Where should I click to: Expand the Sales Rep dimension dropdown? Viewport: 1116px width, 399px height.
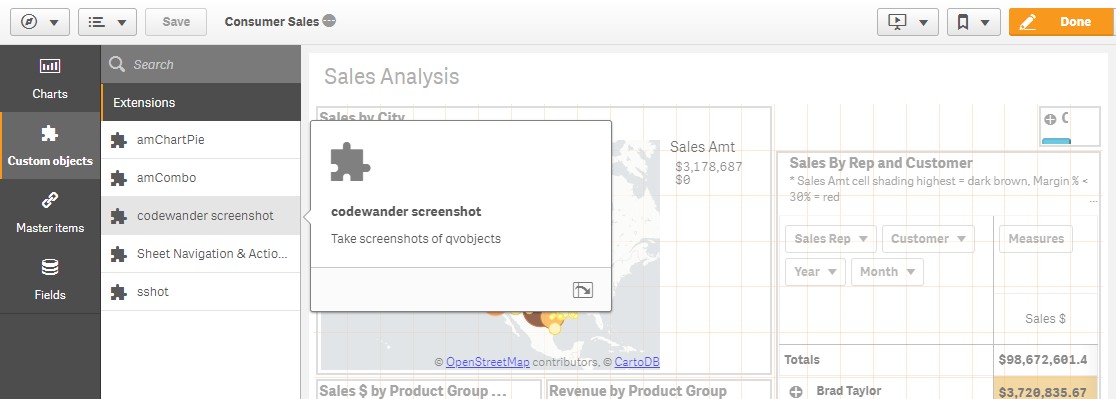(x=831, y=238)
